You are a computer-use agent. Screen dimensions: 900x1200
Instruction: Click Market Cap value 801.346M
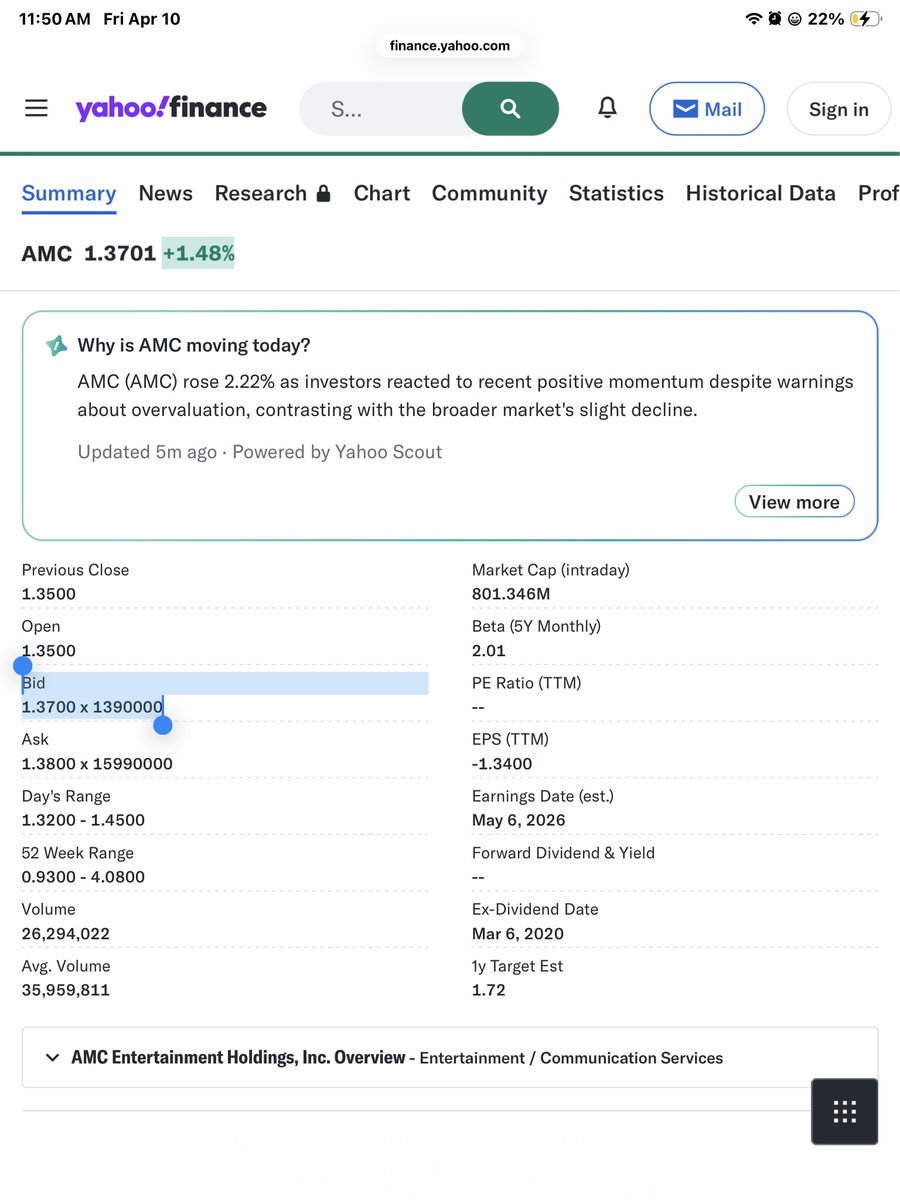point(512,594)
